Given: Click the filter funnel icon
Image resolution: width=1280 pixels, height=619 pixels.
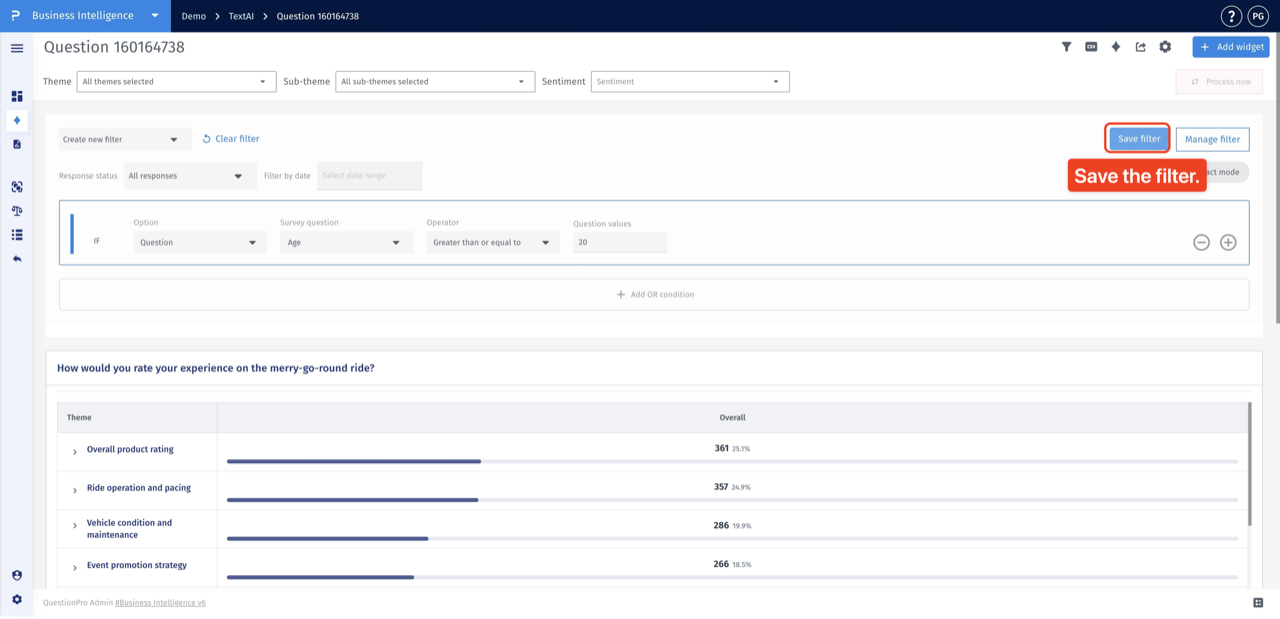Looking at the screenshot, I should click(1066, 47).
